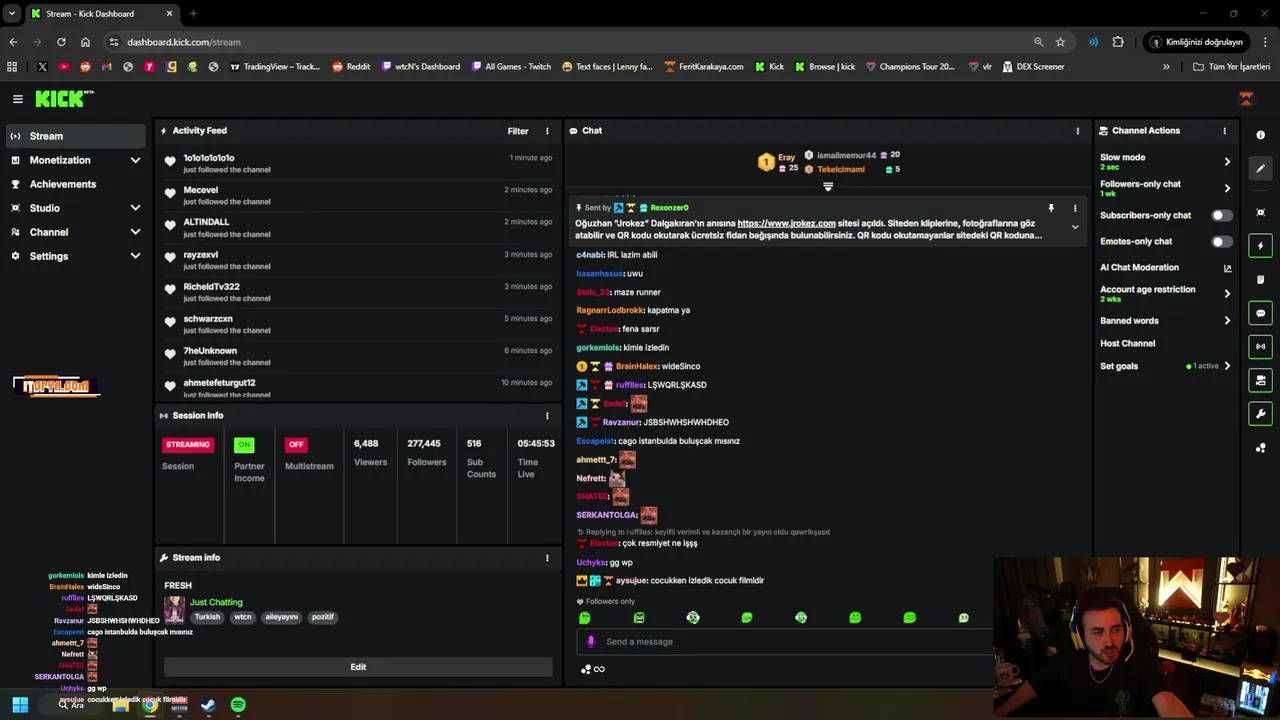Open the YouTube bookmark icon
The image size is (1280, 720).
click(x=64, y=67)
